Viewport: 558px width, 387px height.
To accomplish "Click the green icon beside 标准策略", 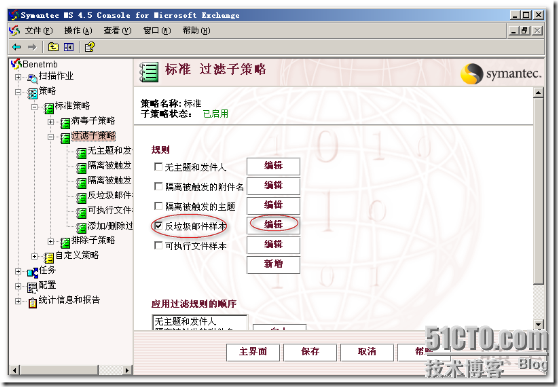I will (49, 108).
